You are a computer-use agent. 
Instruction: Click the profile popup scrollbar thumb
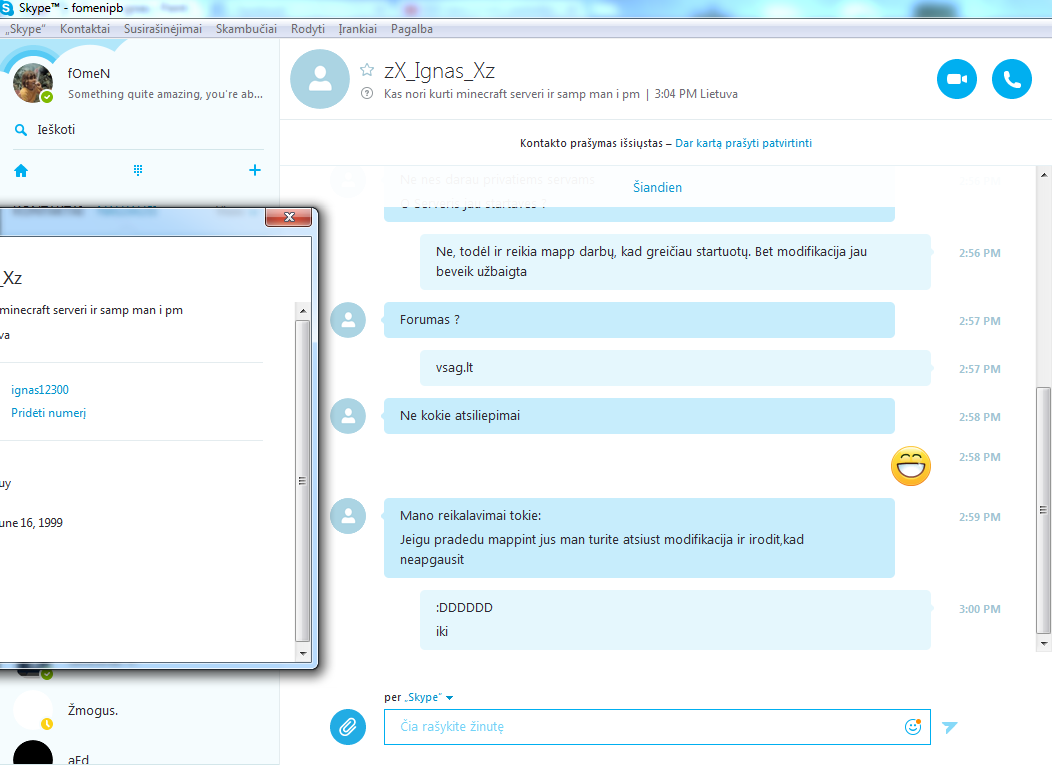coord(303,481)
